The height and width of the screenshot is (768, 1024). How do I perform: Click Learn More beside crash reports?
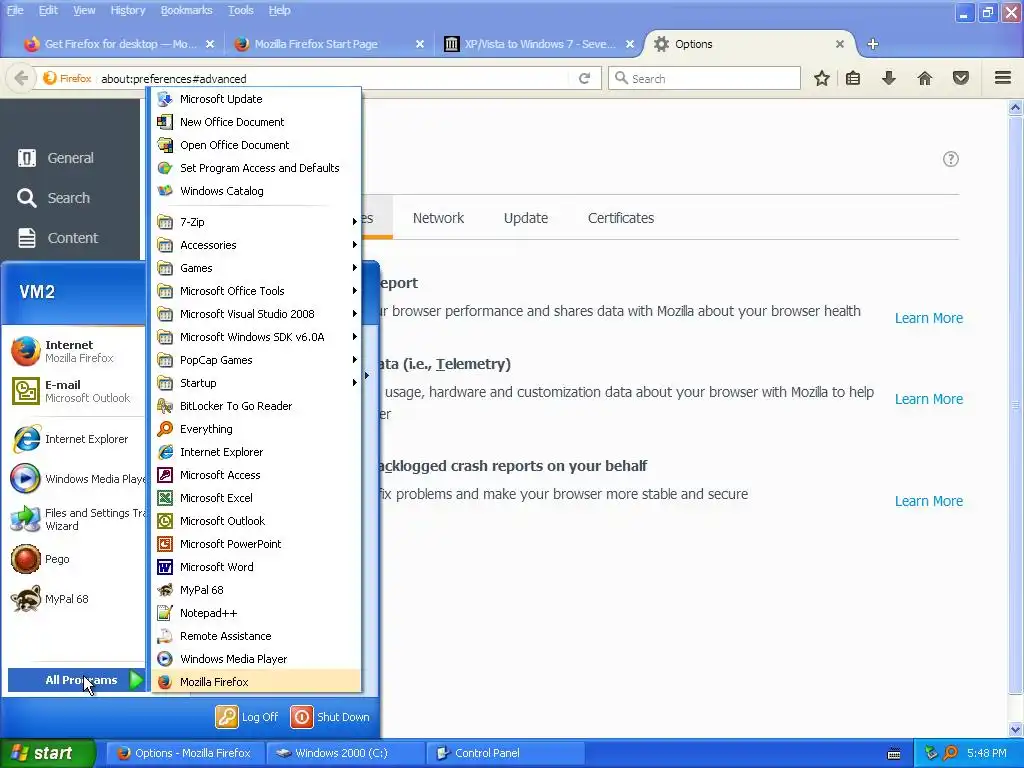tap(929, 501)
